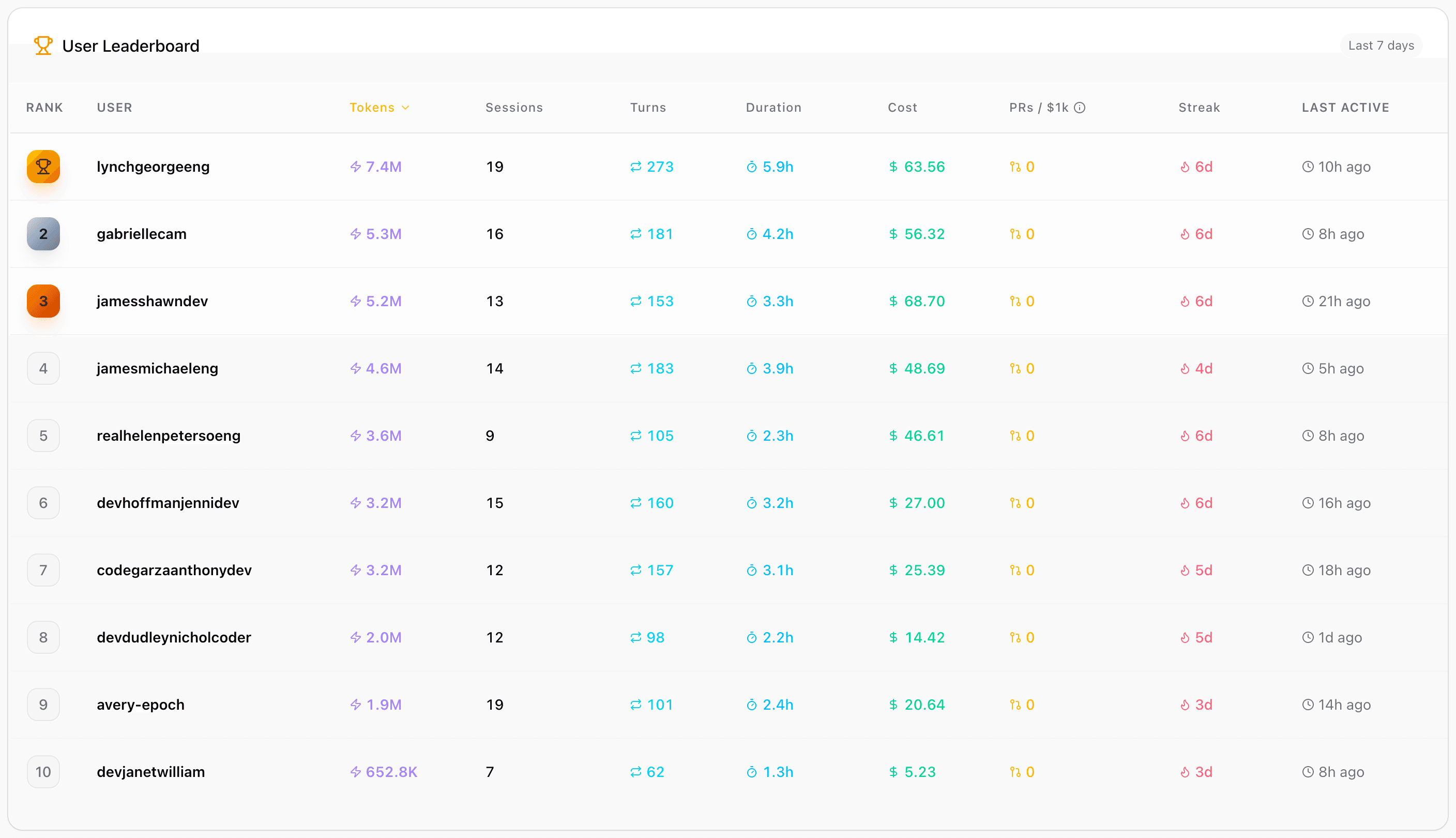
Task: Click the LAST ACTIVE column header
Action: coord(1345,108)
